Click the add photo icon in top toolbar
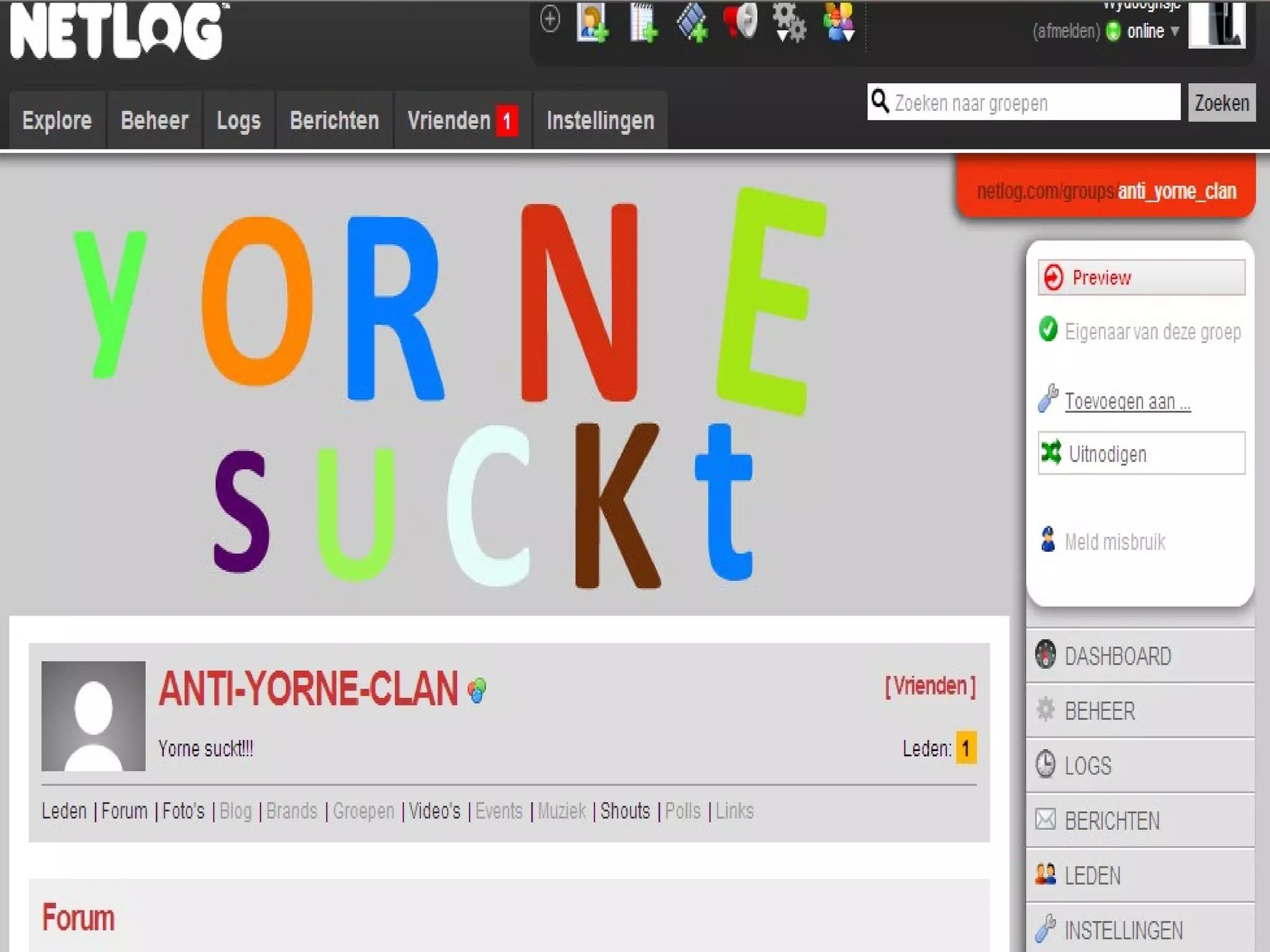1270x952 pixels. (592, 22)
